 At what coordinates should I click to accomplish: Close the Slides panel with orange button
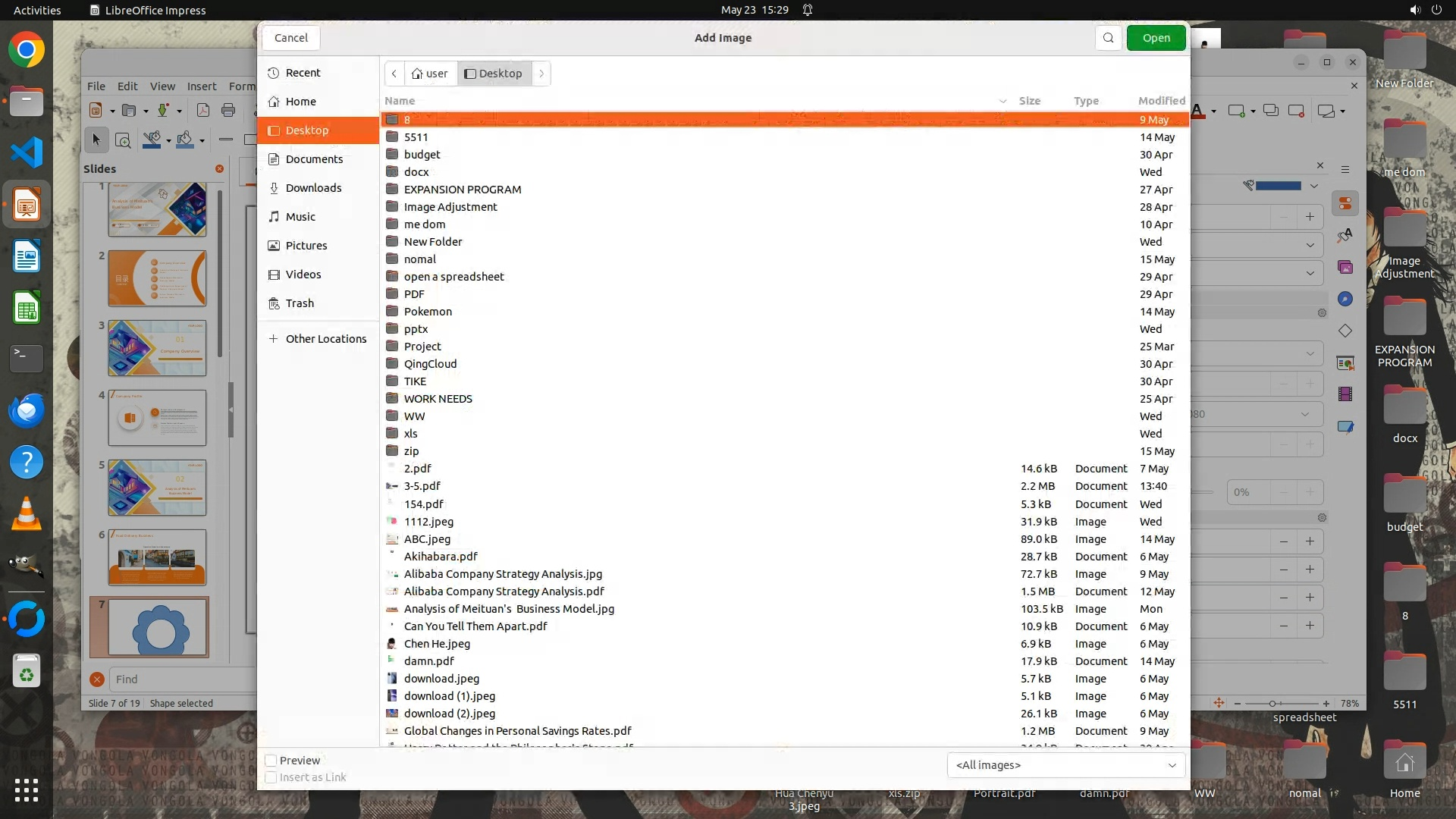219,169
